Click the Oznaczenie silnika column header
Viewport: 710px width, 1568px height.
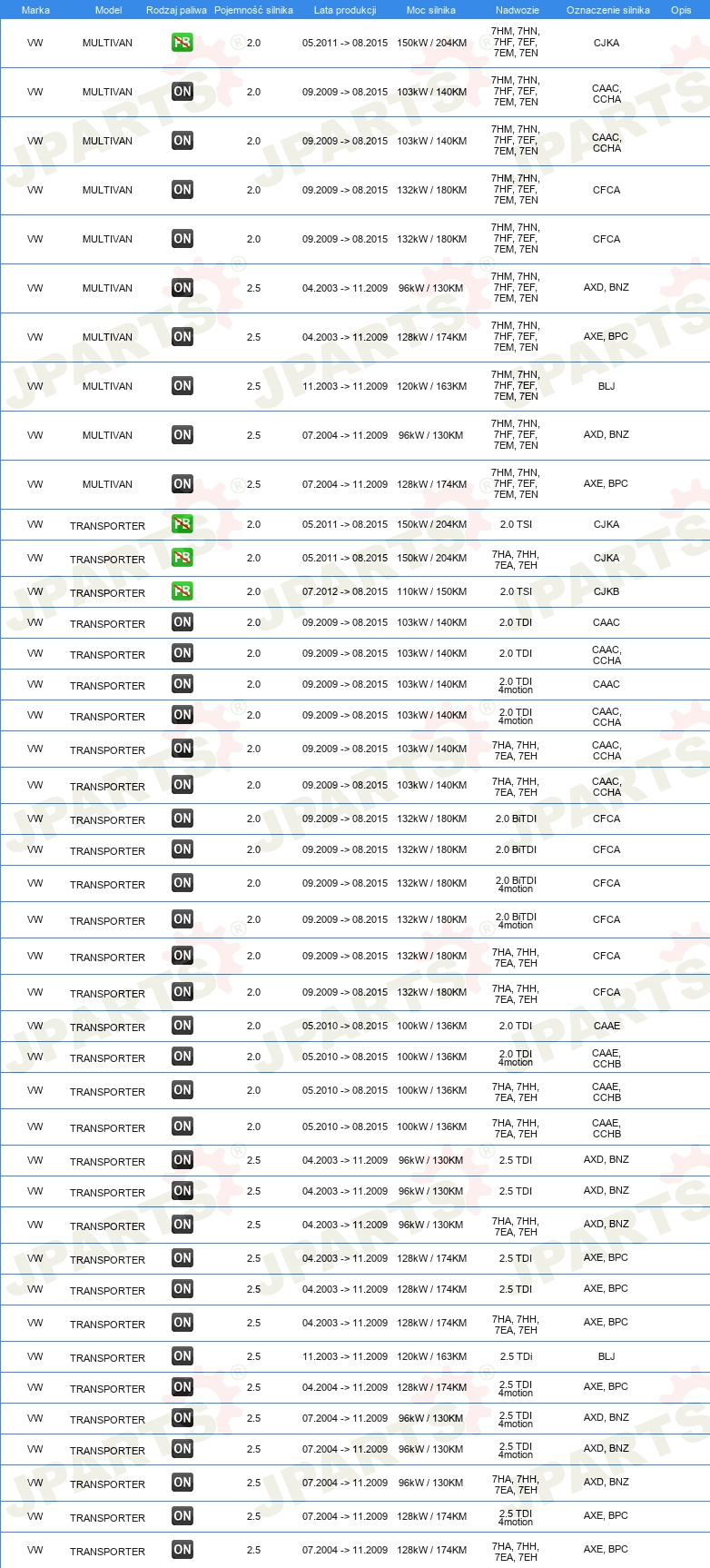(607, 10)
